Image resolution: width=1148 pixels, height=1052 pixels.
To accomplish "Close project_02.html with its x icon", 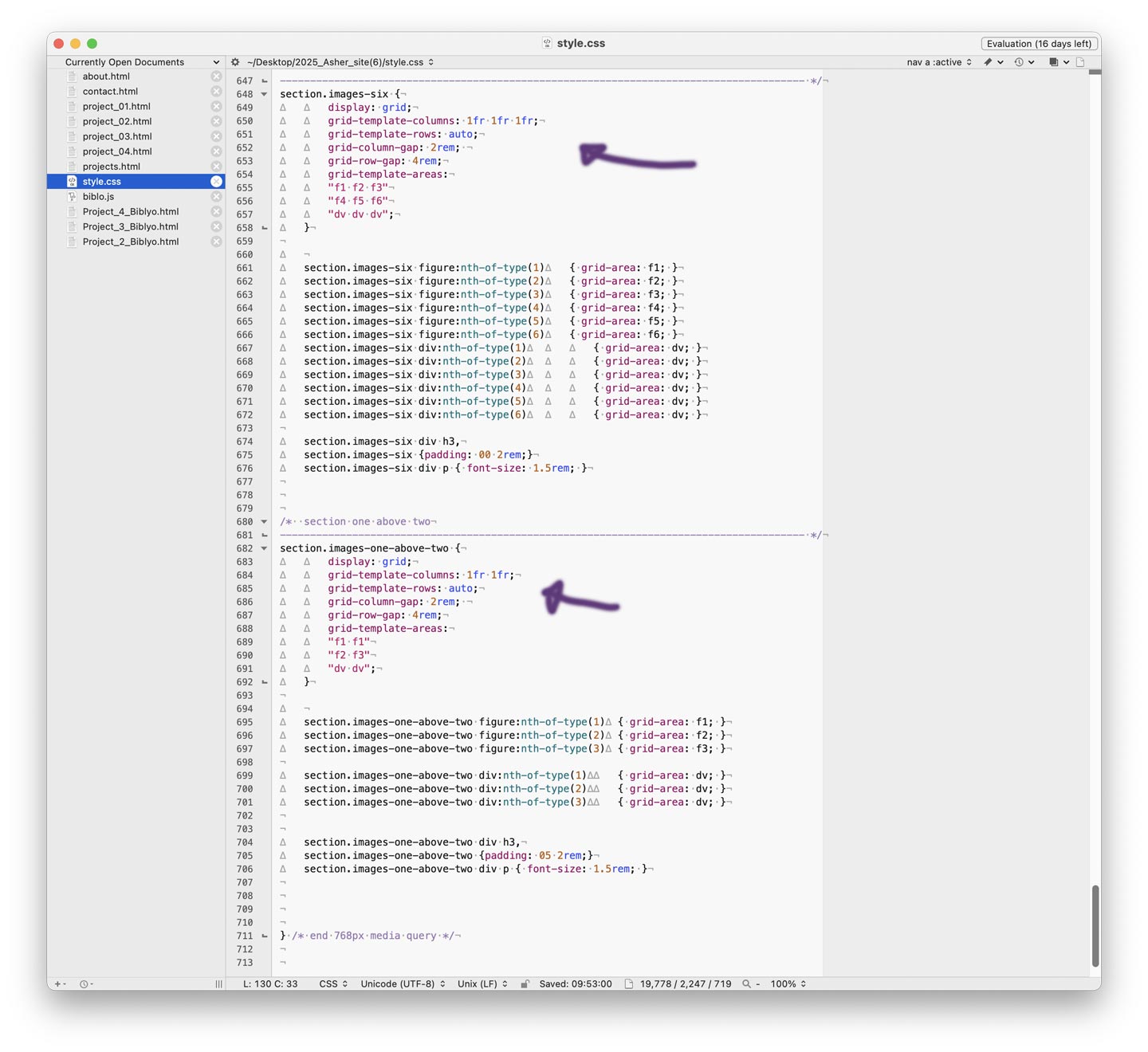I will click(216, 121).
